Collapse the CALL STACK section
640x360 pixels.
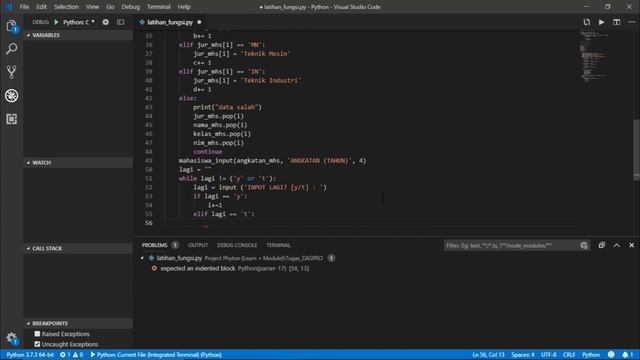[78, 248]
